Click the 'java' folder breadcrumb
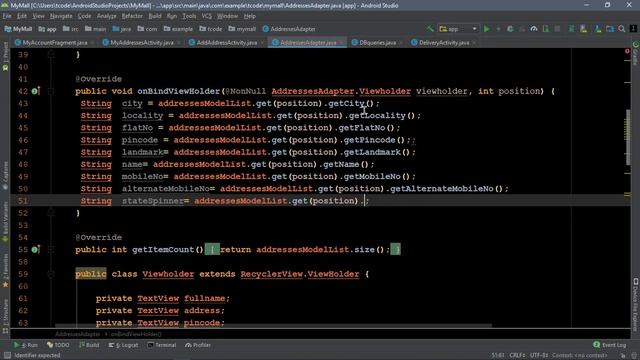Viewport: 640px width, 360px height. [x=122, y=29]
